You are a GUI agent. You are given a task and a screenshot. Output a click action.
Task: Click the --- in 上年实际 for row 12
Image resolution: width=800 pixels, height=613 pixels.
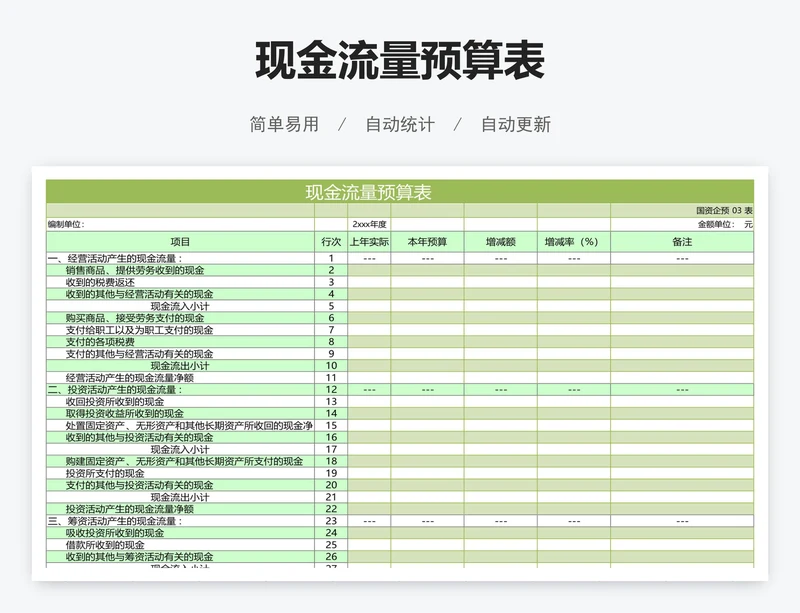pyautogui.click(x=369, y=390)
